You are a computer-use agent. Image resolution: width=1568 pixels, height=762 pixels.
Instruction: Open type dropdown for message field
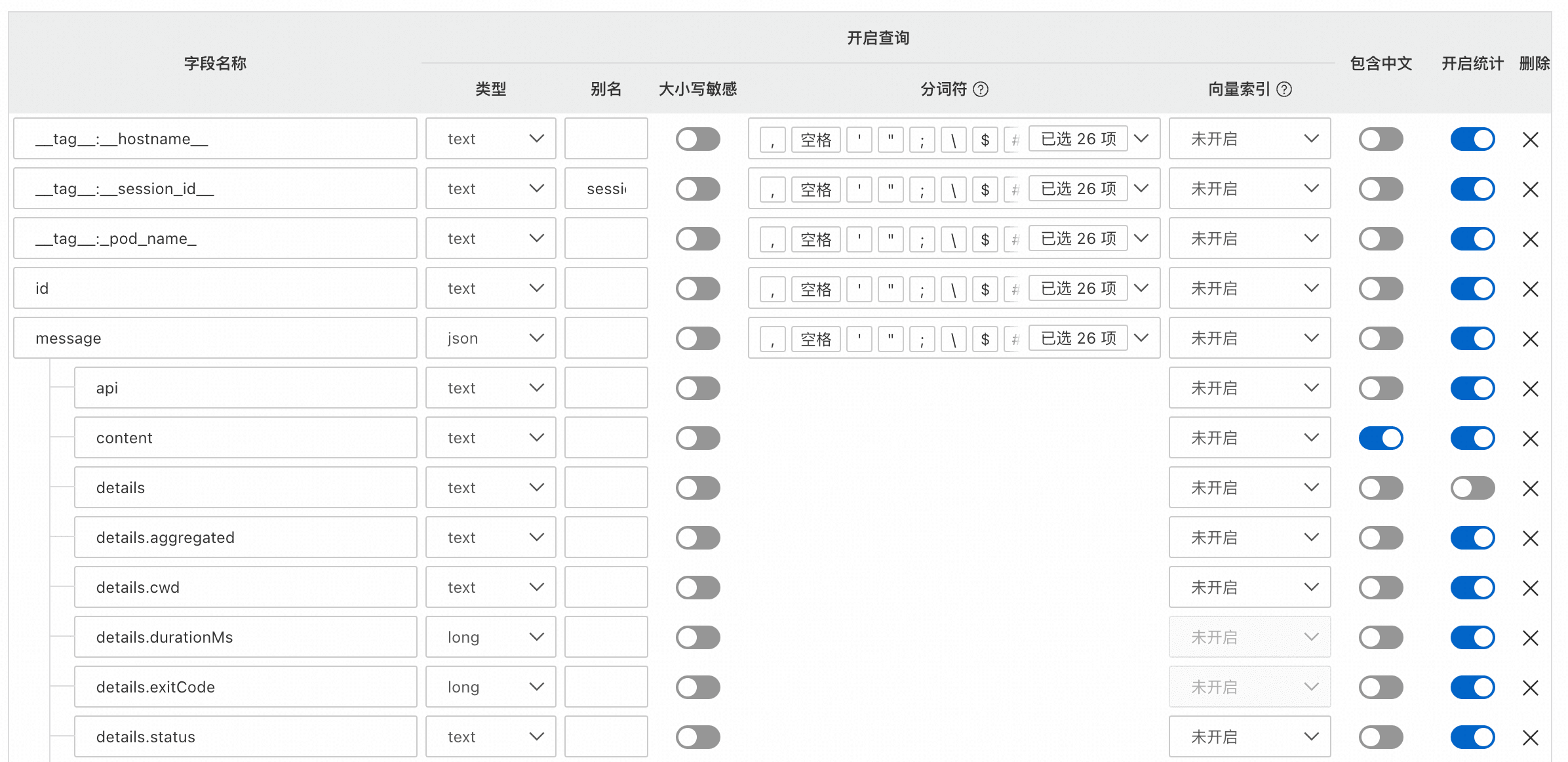click(x=490, y=338)
